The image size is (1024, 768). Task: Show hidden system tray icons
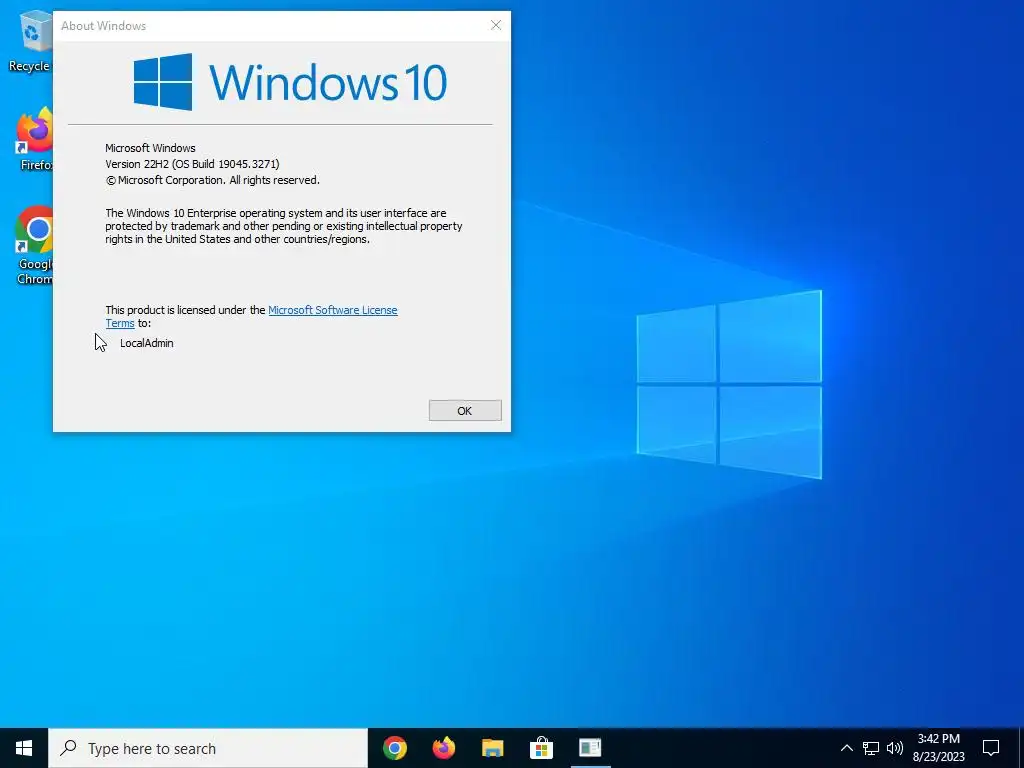coord(846,748)
